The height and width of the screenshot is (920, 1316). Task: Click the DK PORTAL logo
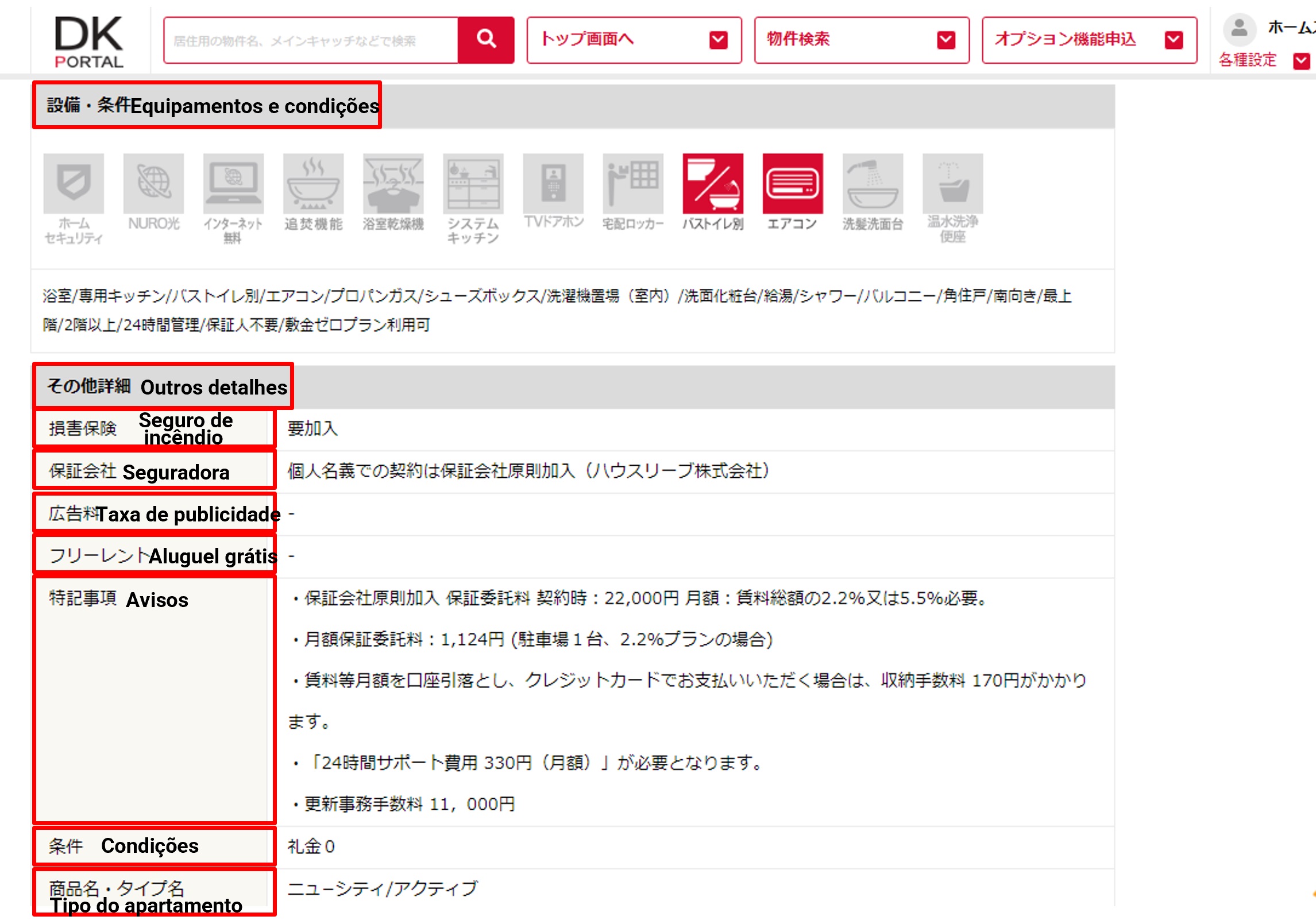(x=89, y=41)
